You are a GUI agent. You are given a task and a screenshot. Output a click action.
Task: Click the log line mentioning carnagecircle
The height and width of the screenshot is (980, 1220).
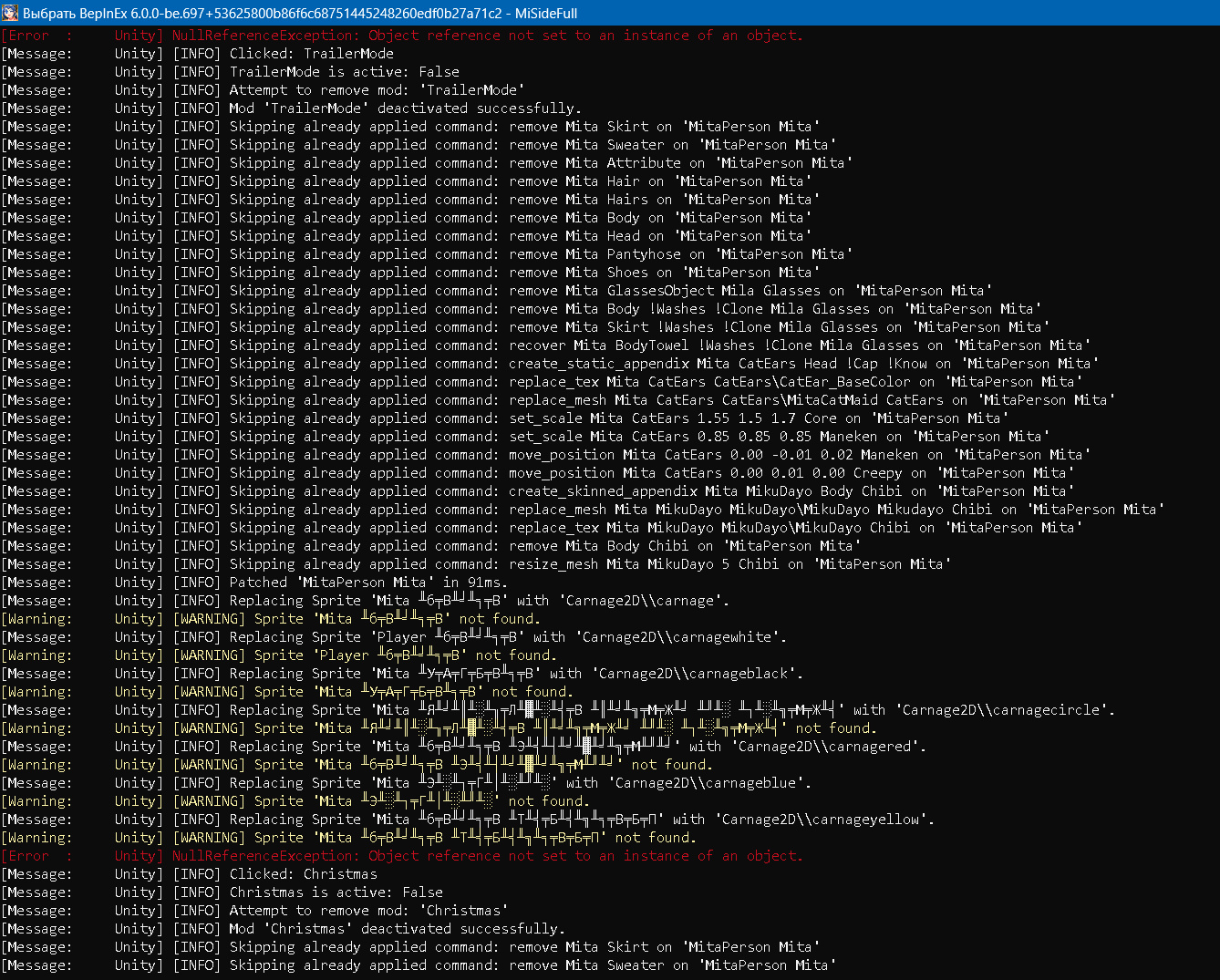(x=638, y=710)
